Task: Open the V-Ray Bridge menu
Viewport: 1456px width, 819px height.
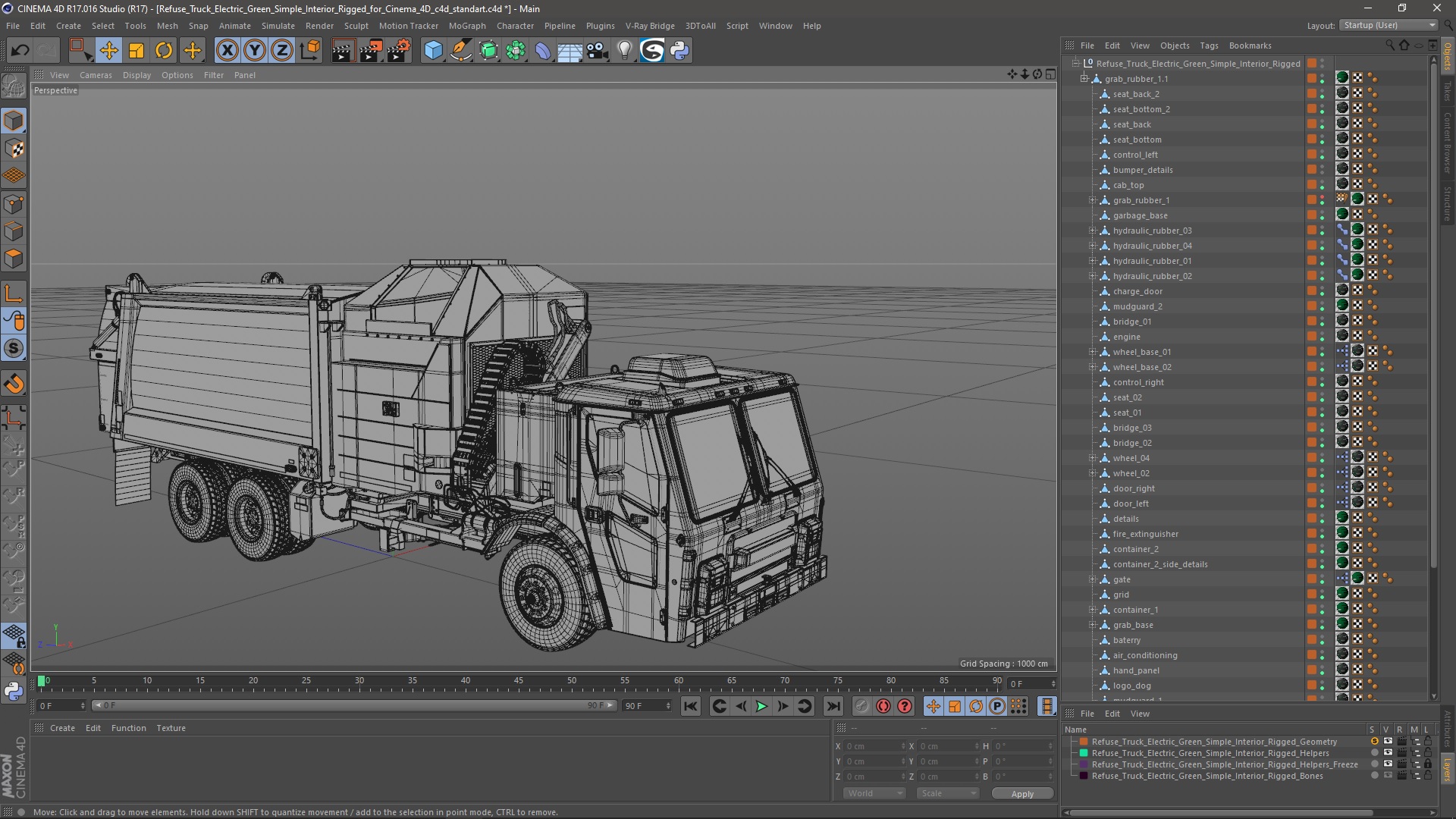Action: click(650, 26)
